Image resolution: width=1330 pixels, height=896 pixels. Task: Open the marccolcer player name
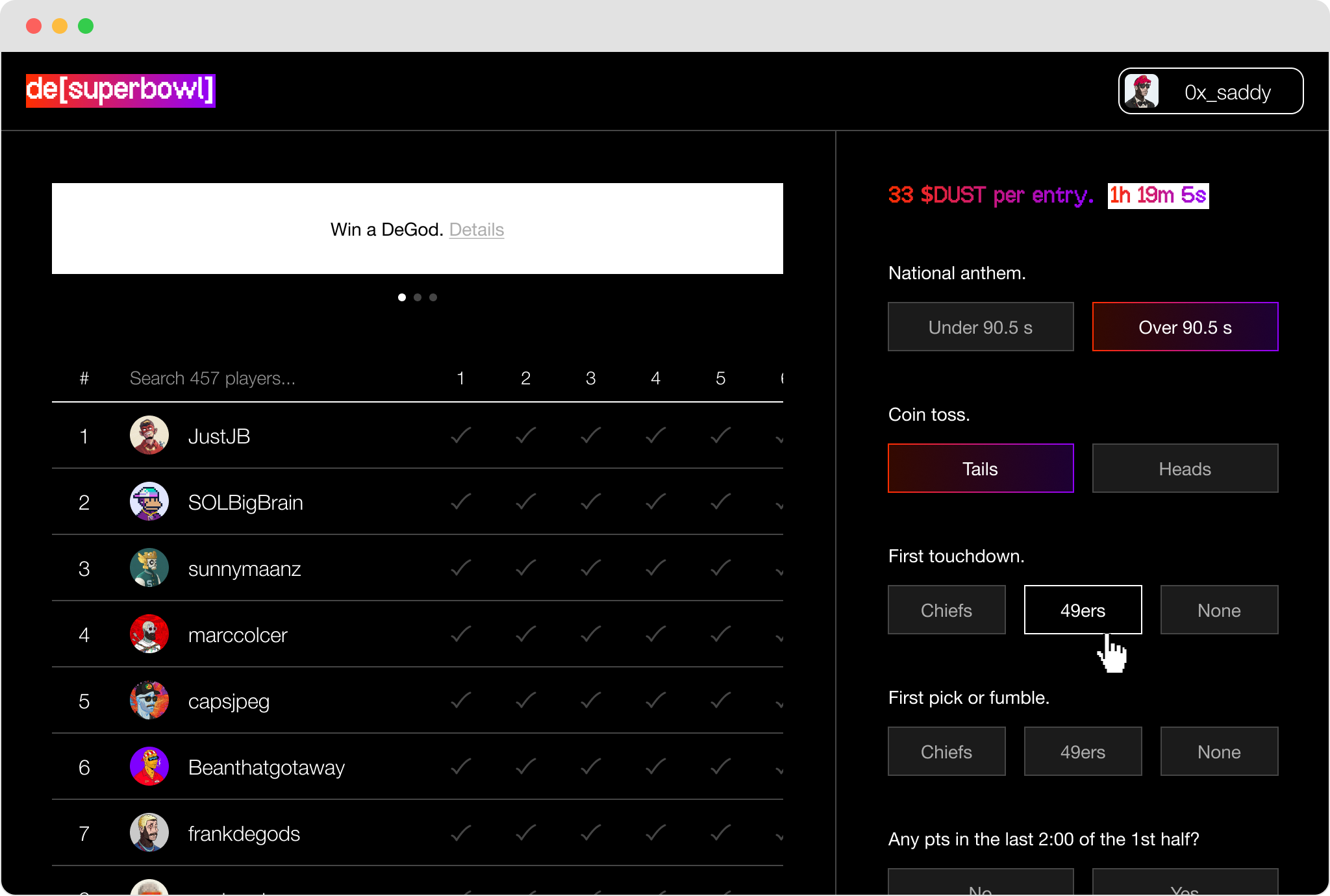238,635
